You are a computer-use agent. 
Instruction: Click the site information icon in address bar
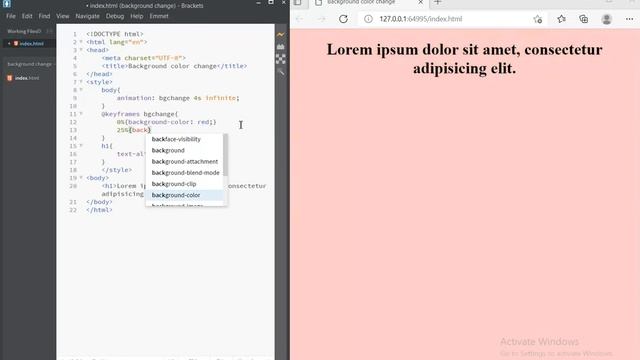coord(368,19)
